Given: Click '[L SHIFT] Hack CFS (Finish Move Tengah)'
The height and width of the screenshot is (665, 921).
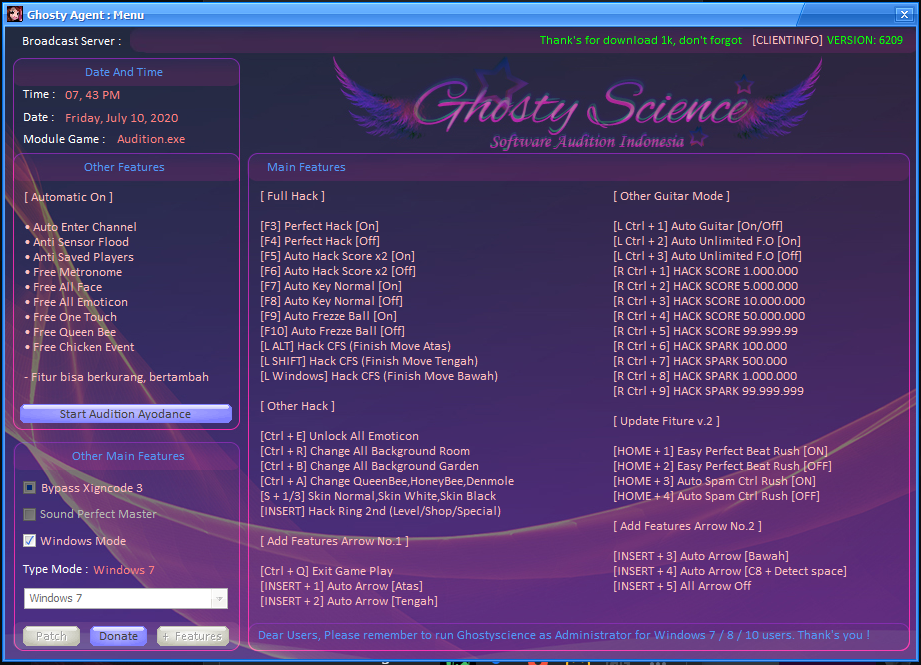Looking at the screenshot, I should pos(369,361).
